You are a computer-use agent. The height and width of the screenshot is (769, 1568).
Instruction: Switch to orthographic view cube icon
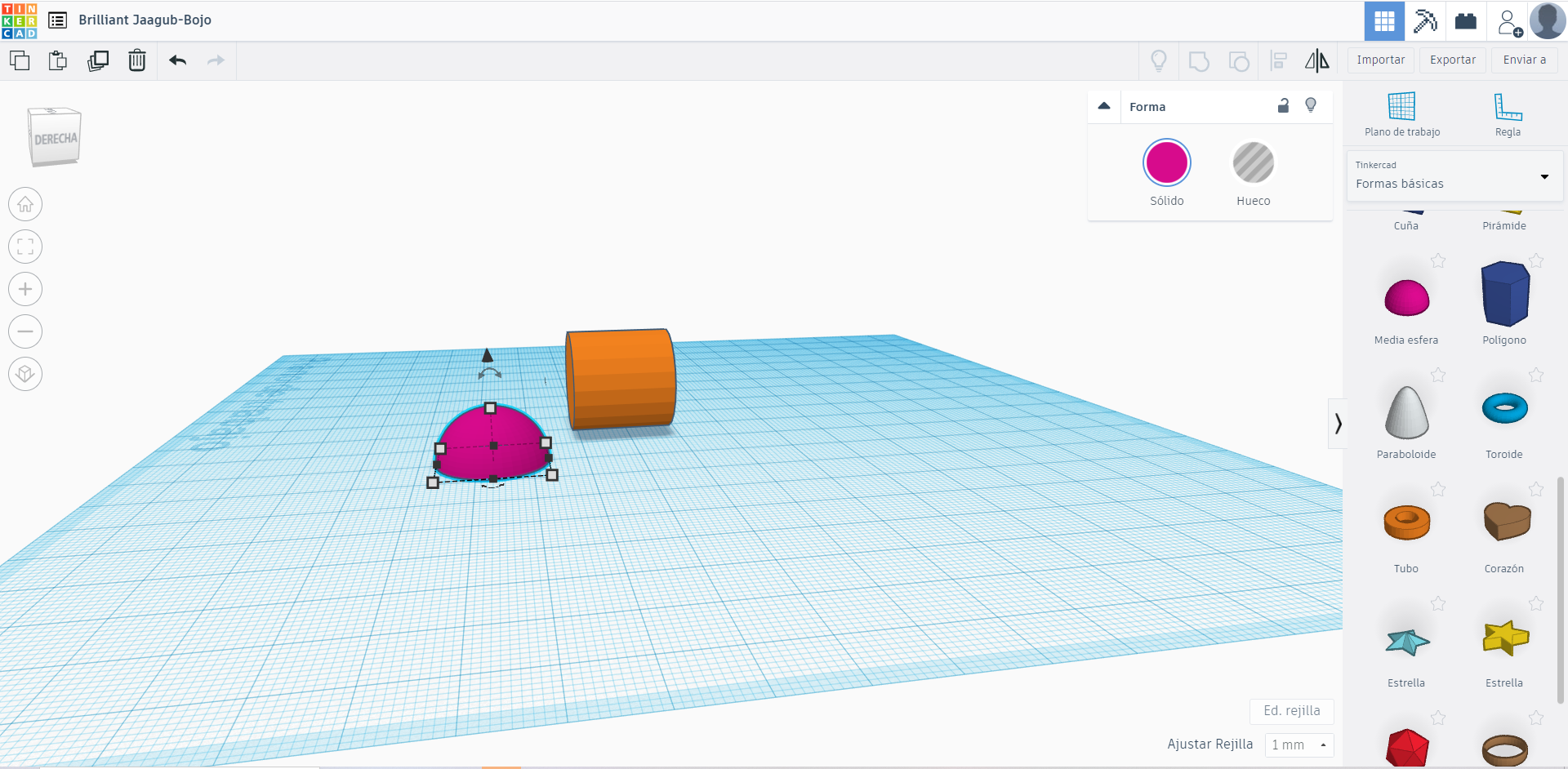pyautogui.click(x=25, y=374)
